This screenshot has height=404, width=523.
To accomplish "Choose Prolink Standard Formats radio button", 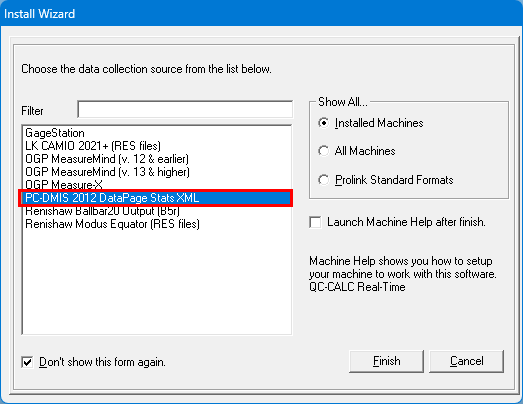I will pos(323,180).
